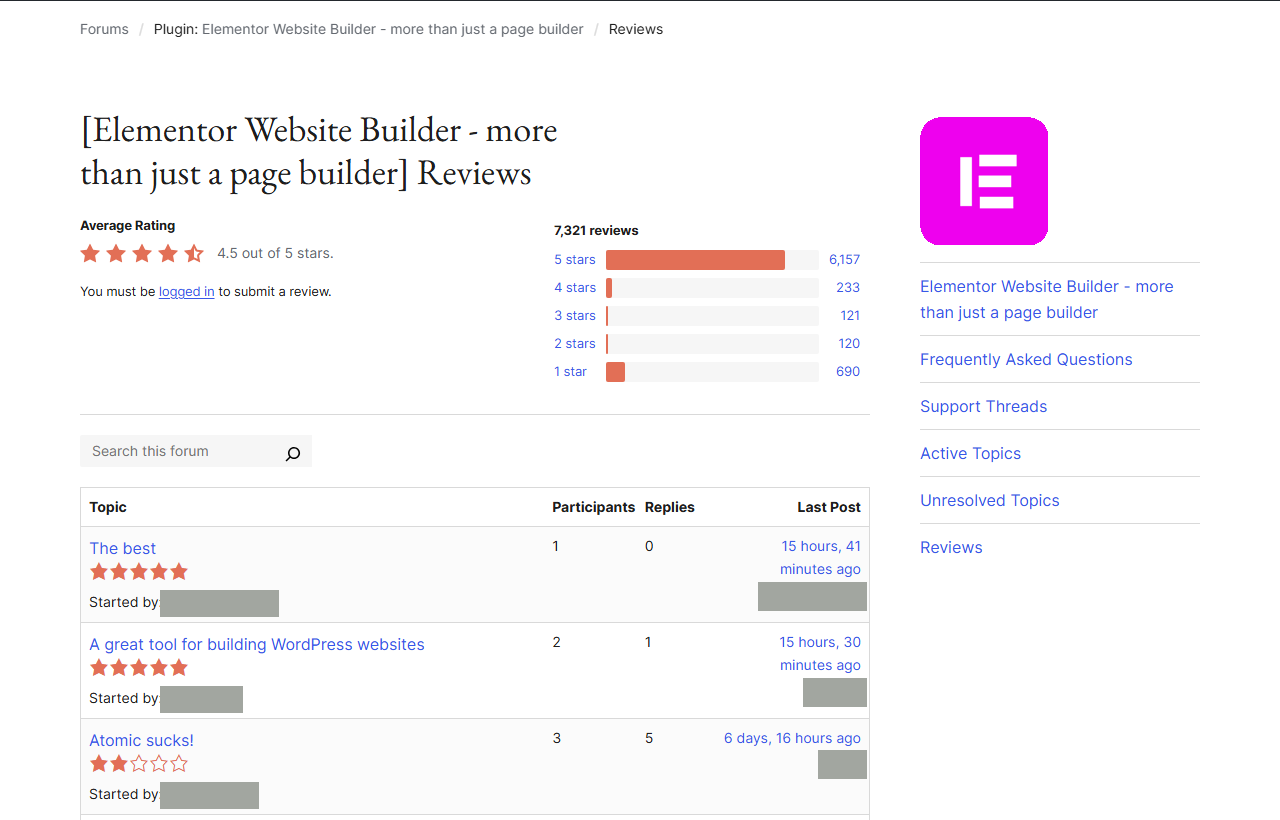Open the Plugin: Elementor Website Builder breadcrumb
1280x820 pixels.
click(368, 29)
